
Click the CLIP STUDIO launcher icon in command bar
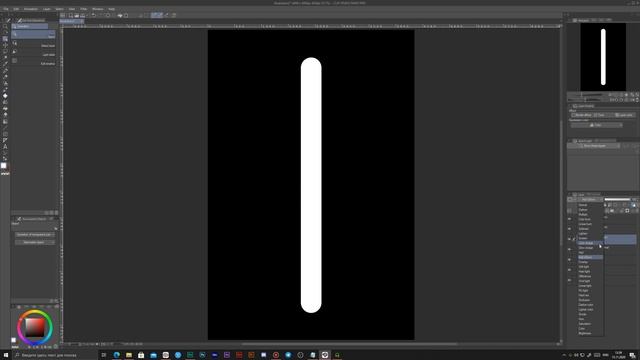tap(62, 15)
